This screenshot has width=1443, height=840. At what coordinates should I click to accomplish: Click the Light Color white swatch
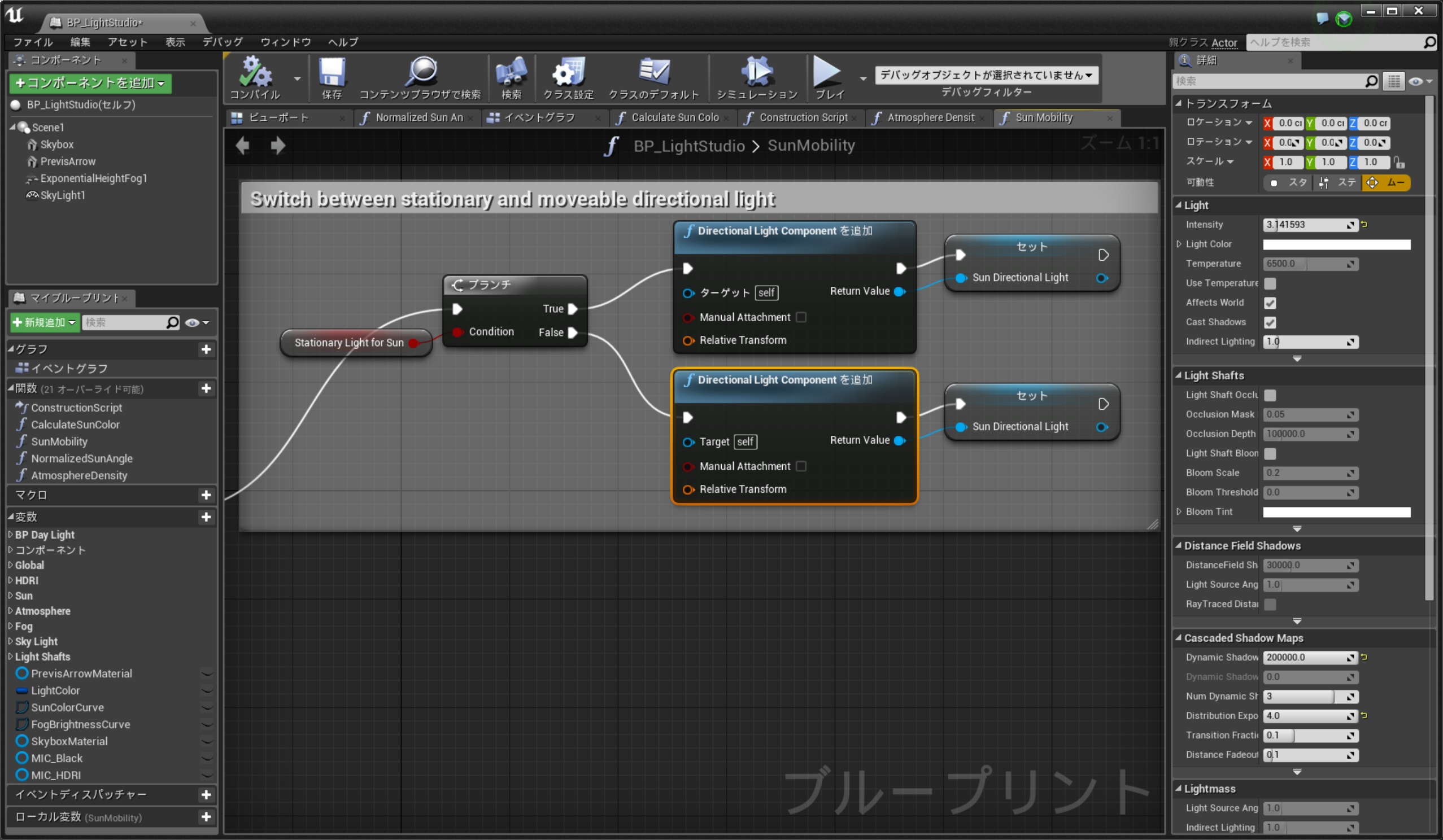pos(1336,244)
